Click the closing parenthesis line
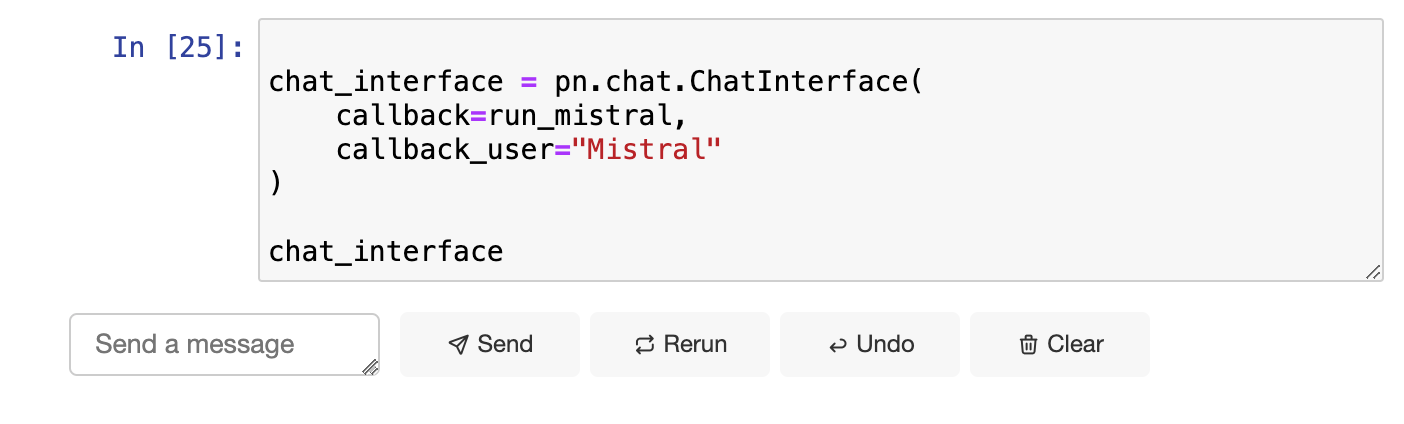Viewport: 1404px width, 424px height. (276, 183)
